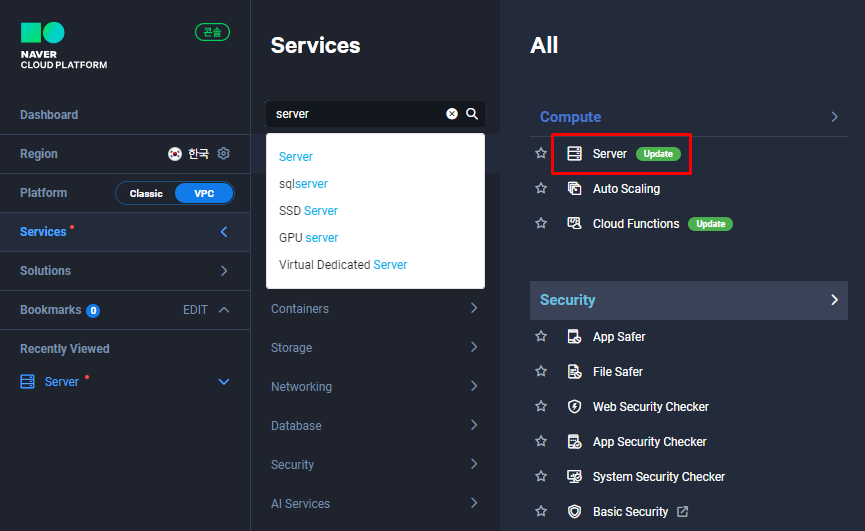Click the green console badge near logo
Viewport: 865px width, 531px height.
click(212, 33)
